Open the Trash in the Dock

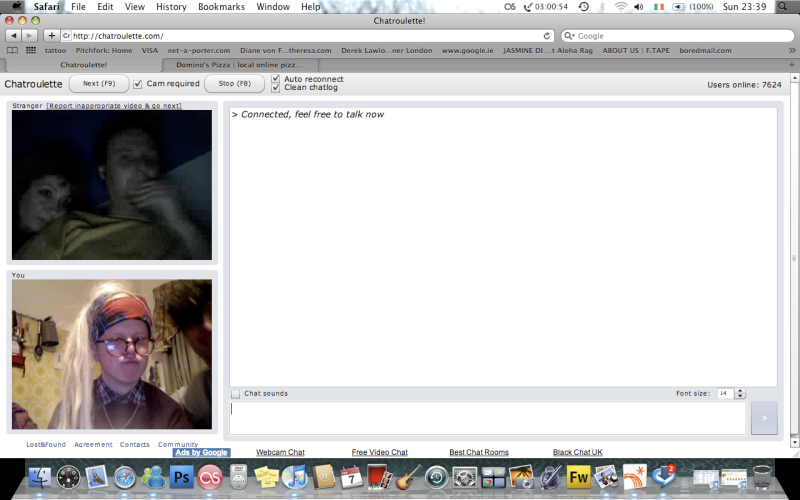click(762, 478)
